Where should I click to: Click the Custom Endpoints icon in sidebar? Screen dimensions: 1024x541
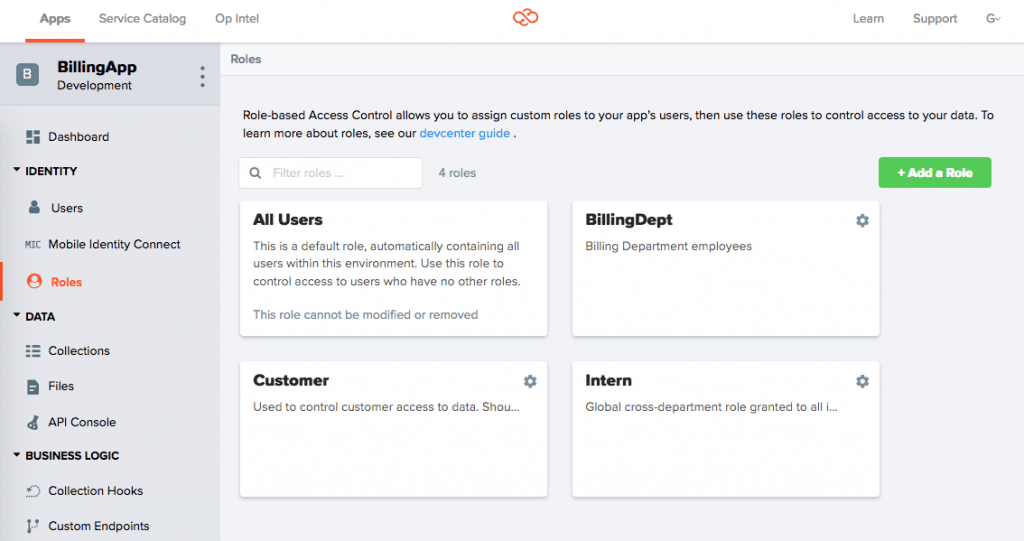click(x=32, y=526)
